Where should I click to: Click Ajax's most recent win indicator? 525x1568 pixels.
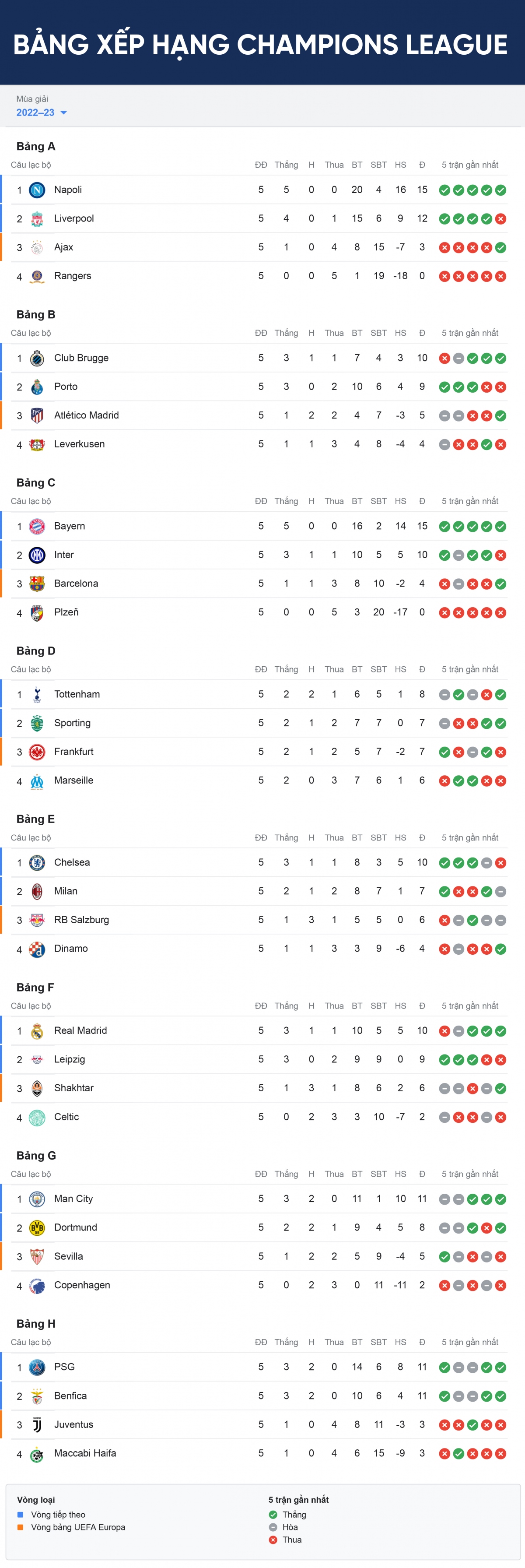point(500,248)
